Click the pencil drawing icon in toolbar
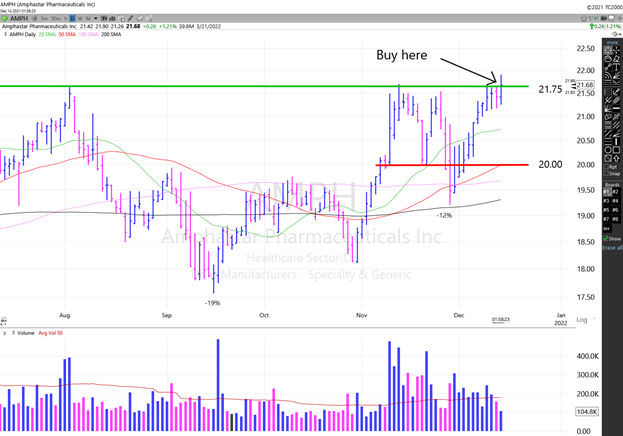The height and width of the screenshot is (436, 623). click(130, 18)
